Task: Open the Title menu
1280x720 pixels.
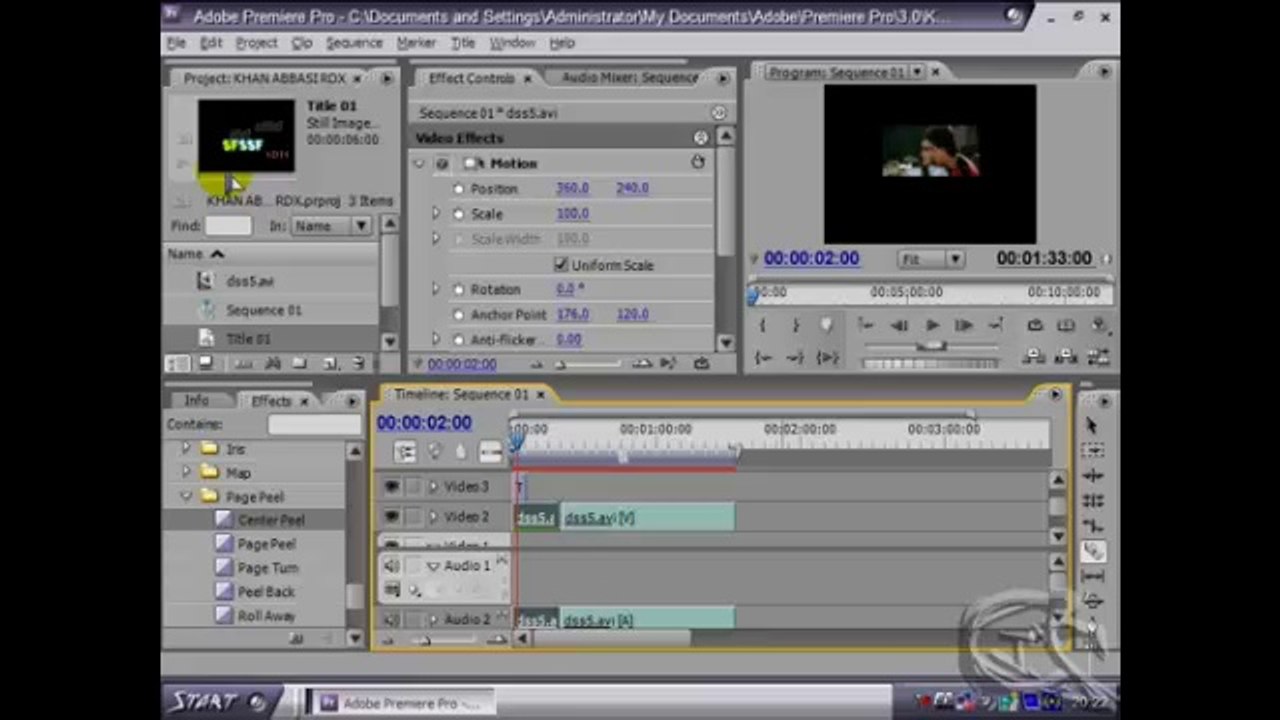Action: point(463,43)
